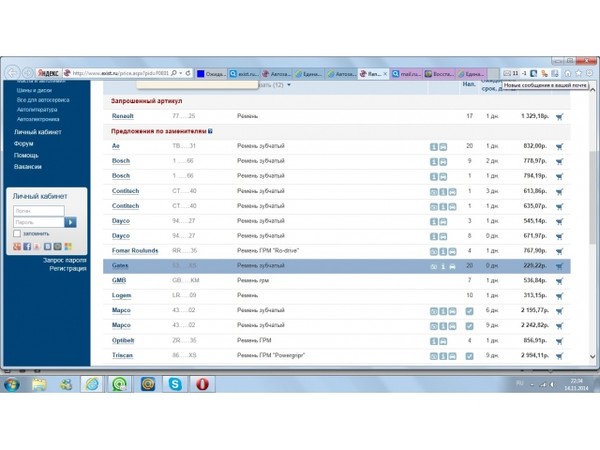Open the Gates brand link
Screen dimensions: 600x450
click(120, 266)
